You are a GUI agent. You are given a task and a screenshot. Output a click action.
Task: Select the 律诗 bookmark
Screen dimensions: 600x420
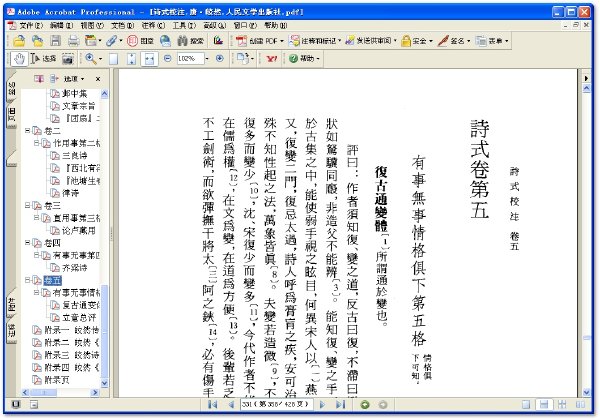(70, 193)
